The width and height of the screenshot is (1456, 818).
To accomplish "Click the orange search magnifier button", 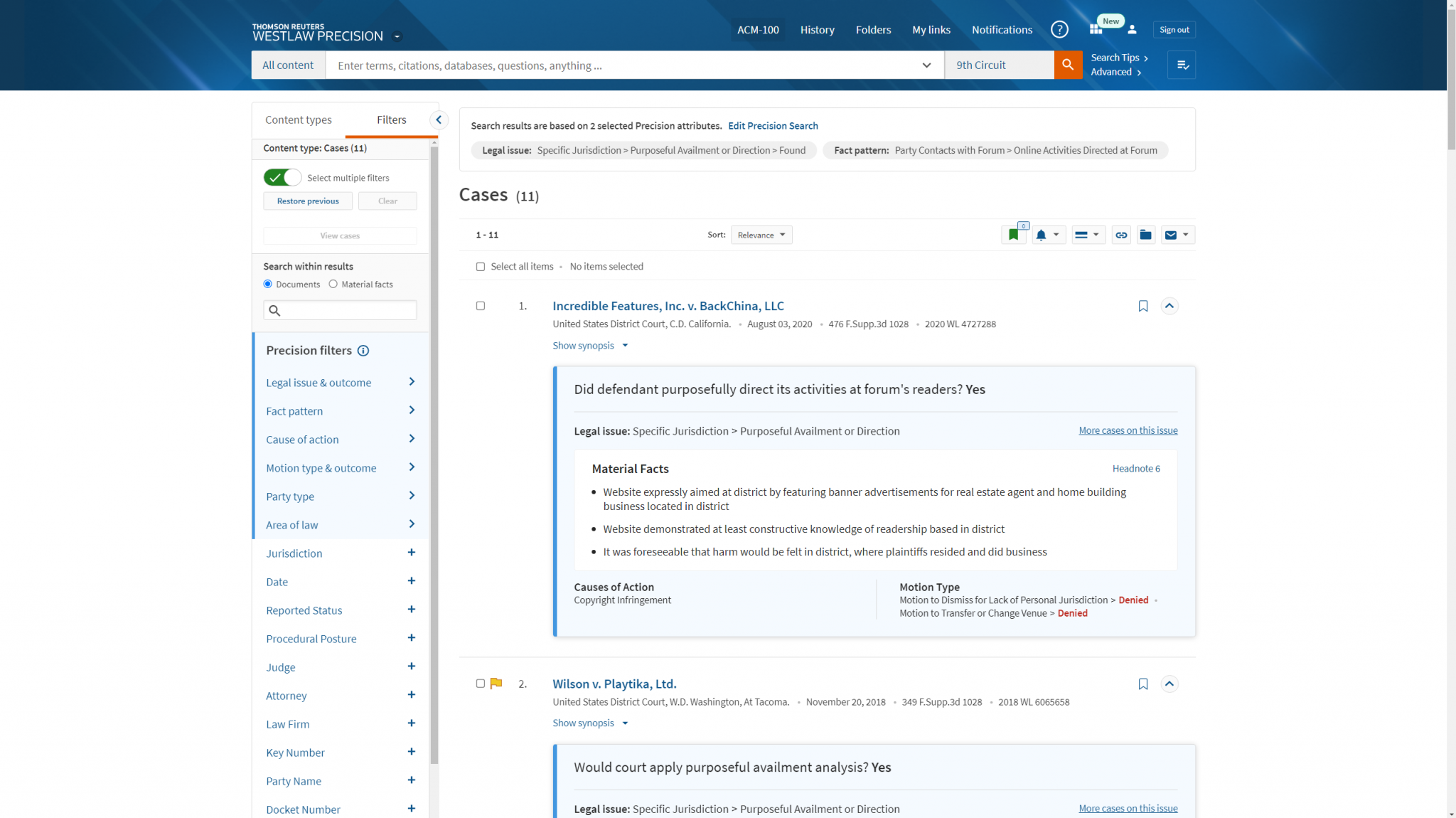I will click(x=1067, y=65).
